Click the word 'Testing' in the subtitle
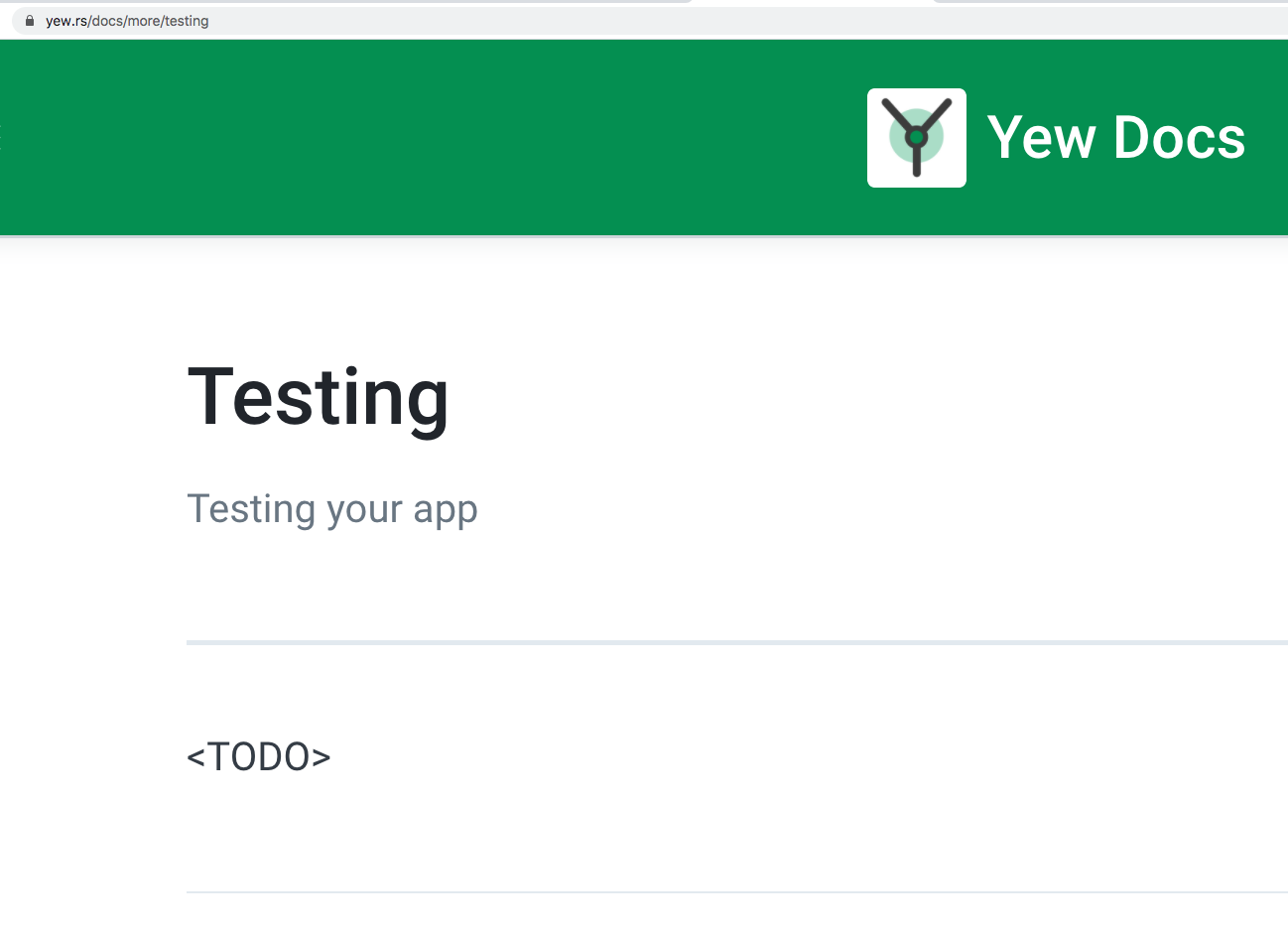This screenshot has width=1288, height=936. point(251,509)
